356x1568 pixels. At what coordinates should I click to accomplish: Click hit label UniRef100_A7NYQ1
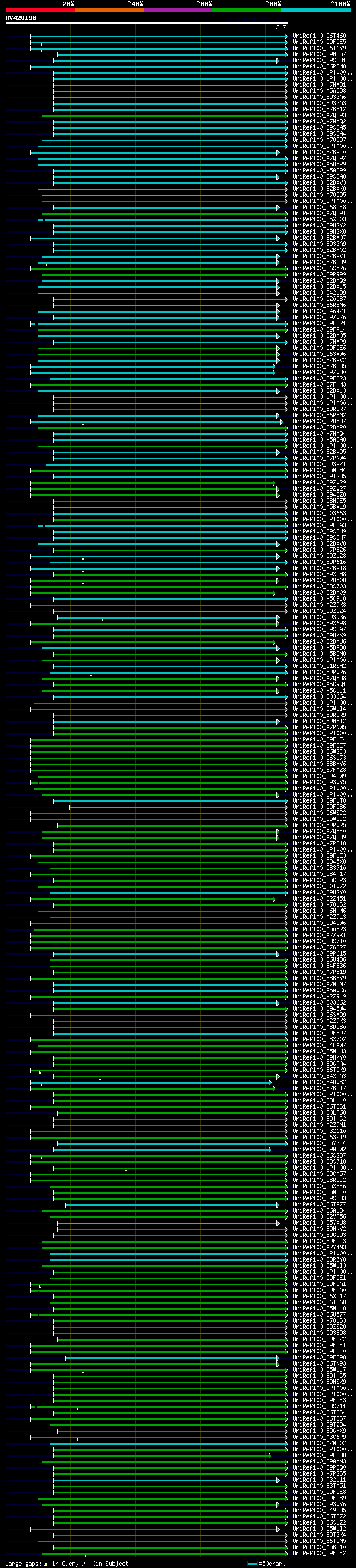click(x=319, y=85)
